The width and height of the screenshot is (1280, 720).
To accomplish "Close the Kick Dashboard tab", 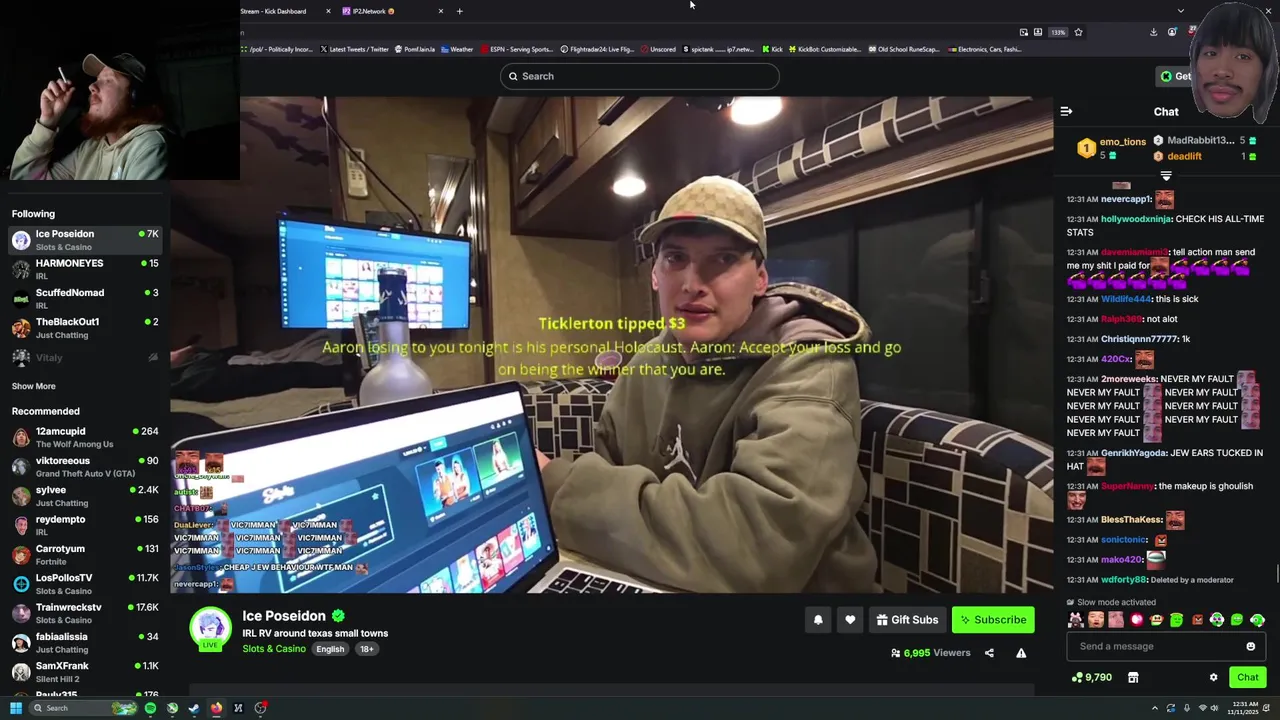I will click(x=328, y=11).
